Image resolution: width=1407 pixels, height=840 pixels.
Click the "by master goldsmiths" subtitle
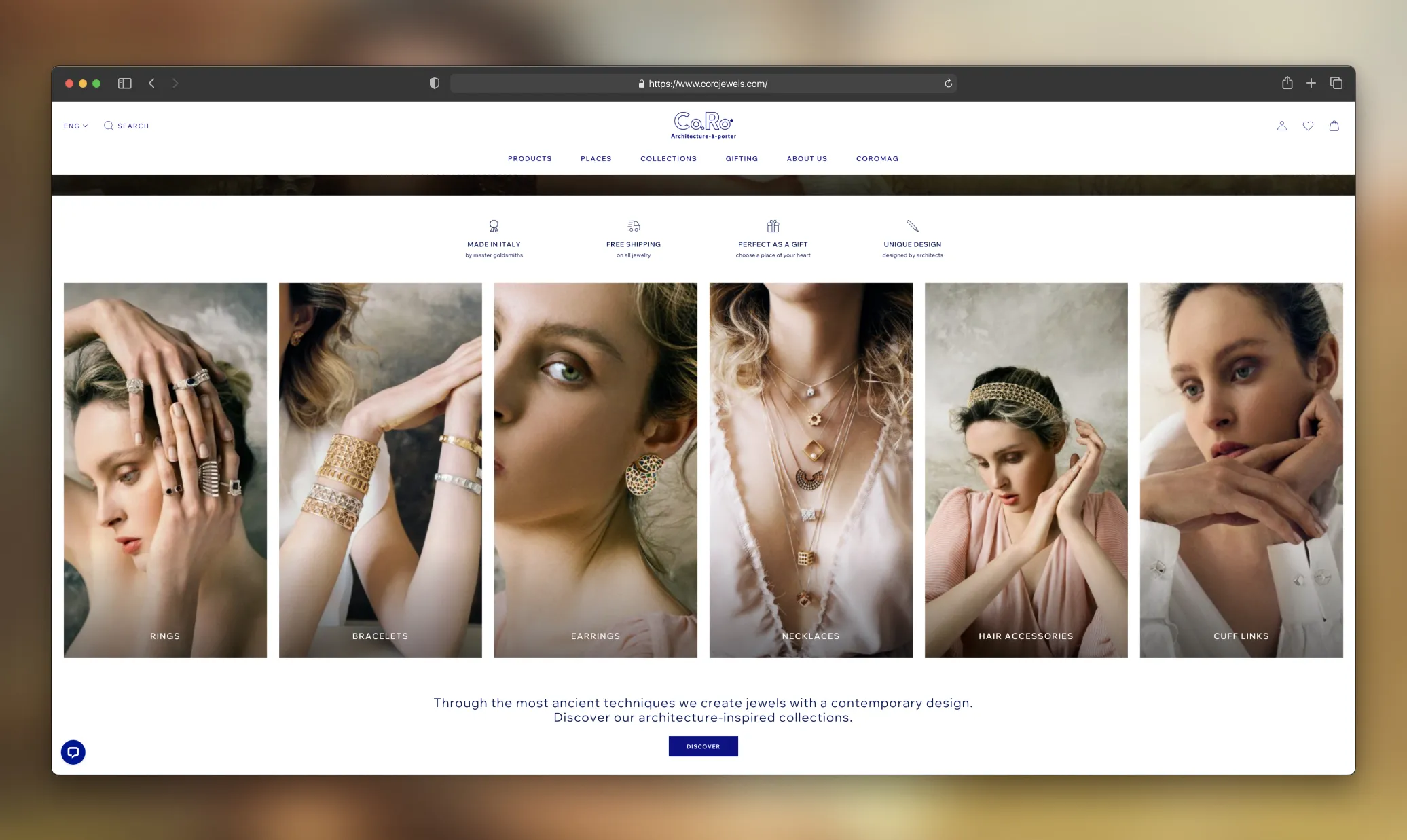click(x=494, y=255)
